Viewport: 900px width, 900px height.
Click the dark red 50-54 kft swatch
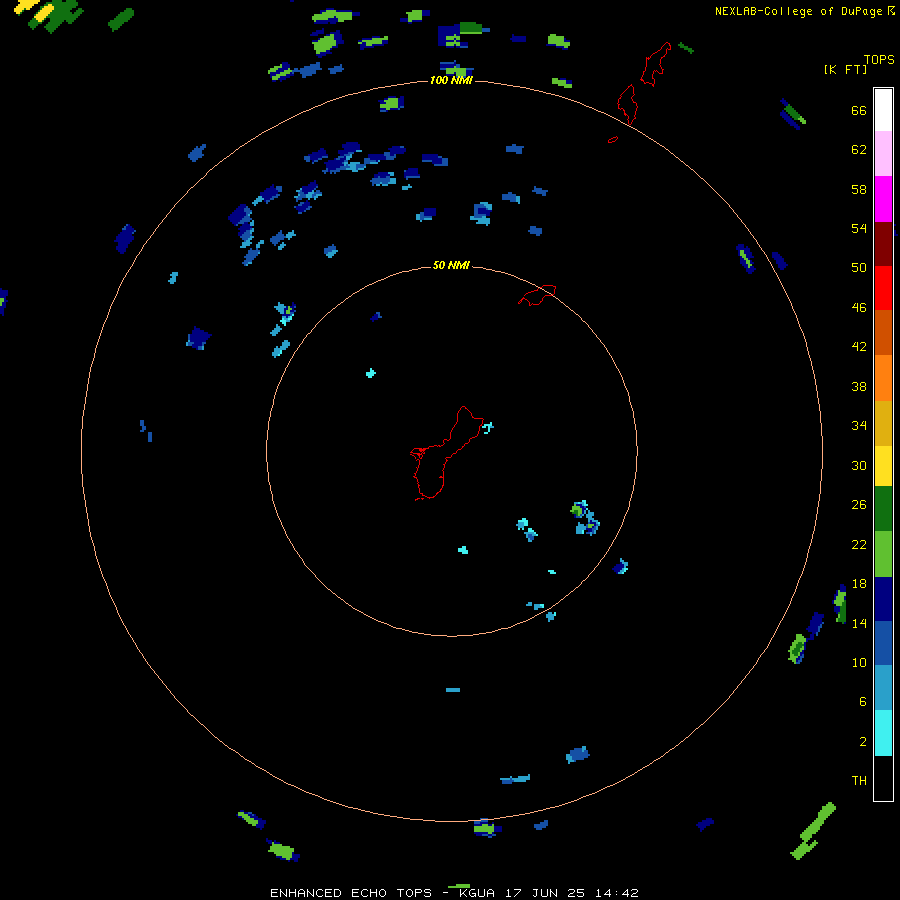coord(883,244)
